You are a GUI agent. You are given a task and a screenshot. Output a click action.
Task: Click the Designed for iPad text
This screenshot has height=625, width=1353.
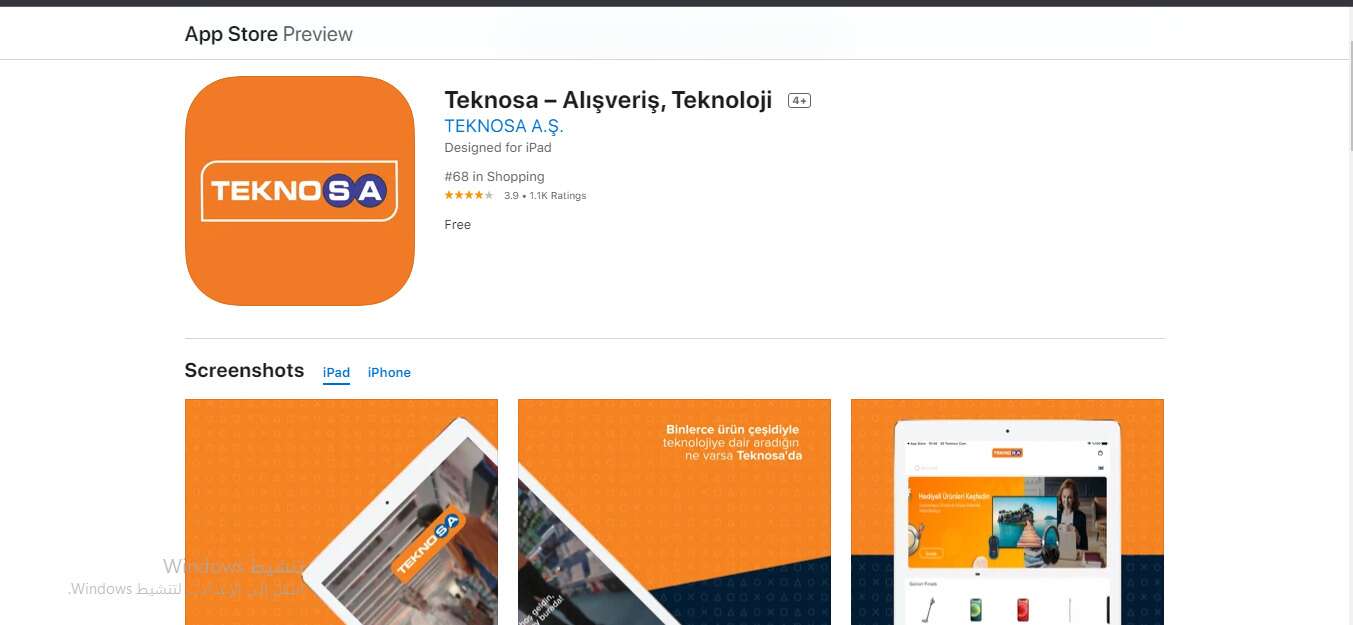pyautogui.click(x=498, y=147)
